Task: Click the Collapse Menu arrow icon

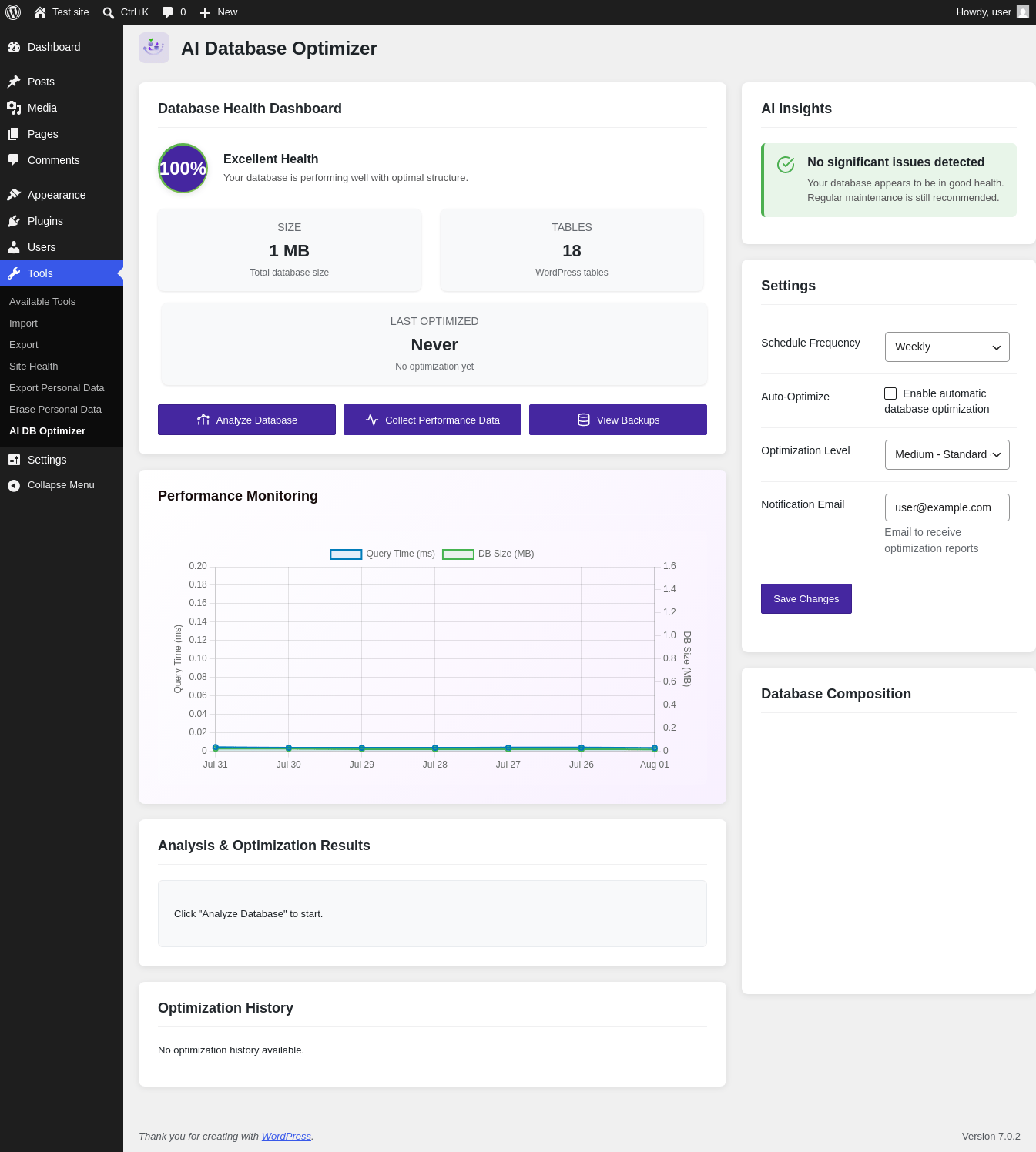Action: pos(14,485)
